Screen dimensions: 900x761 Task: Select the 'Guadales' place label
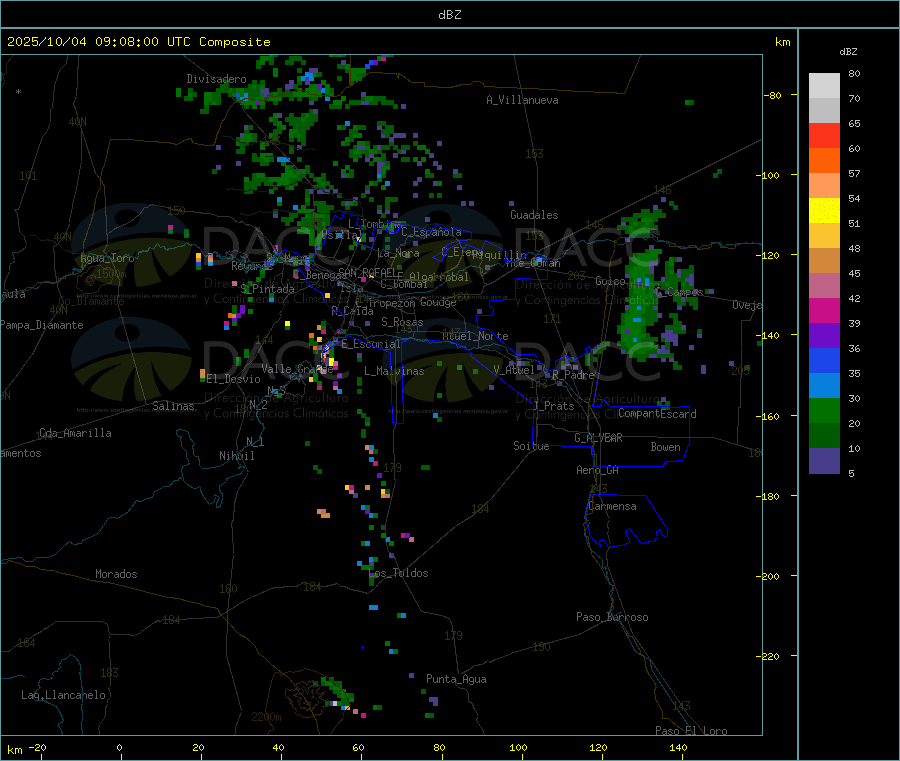(534, 215)
